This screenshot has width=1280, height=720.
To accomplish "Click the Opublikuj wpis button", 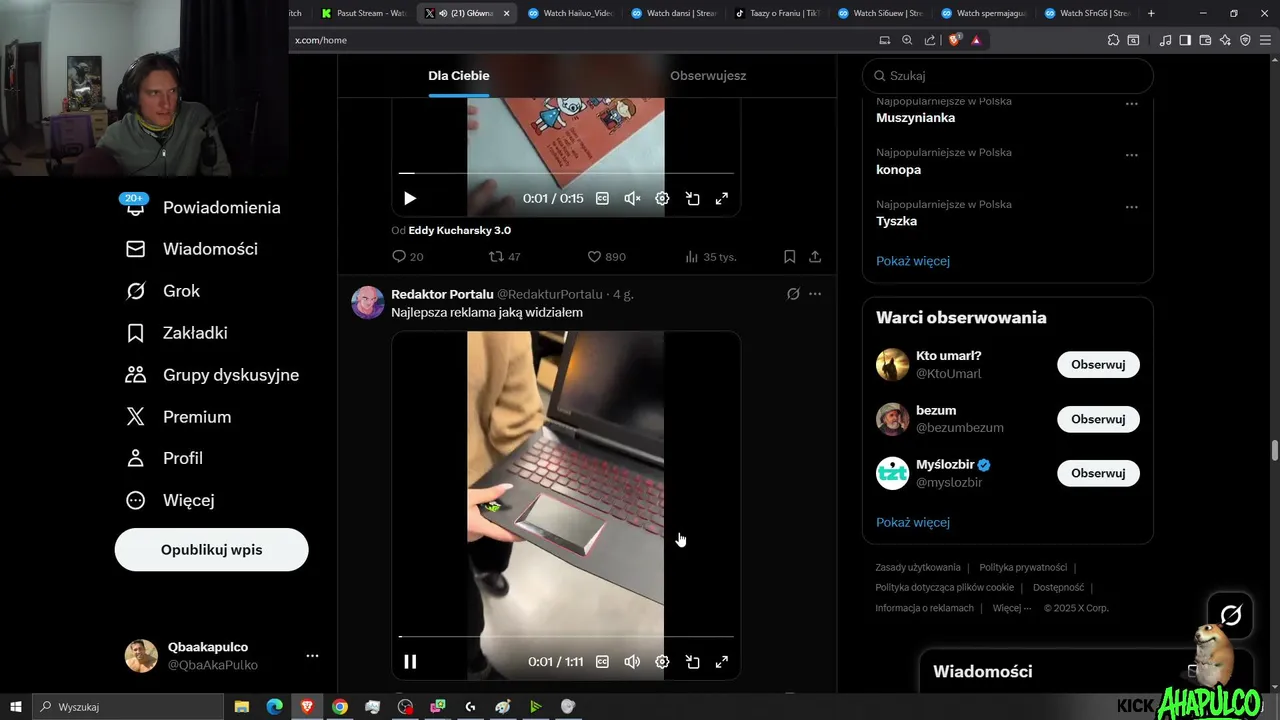I will 211,550.
